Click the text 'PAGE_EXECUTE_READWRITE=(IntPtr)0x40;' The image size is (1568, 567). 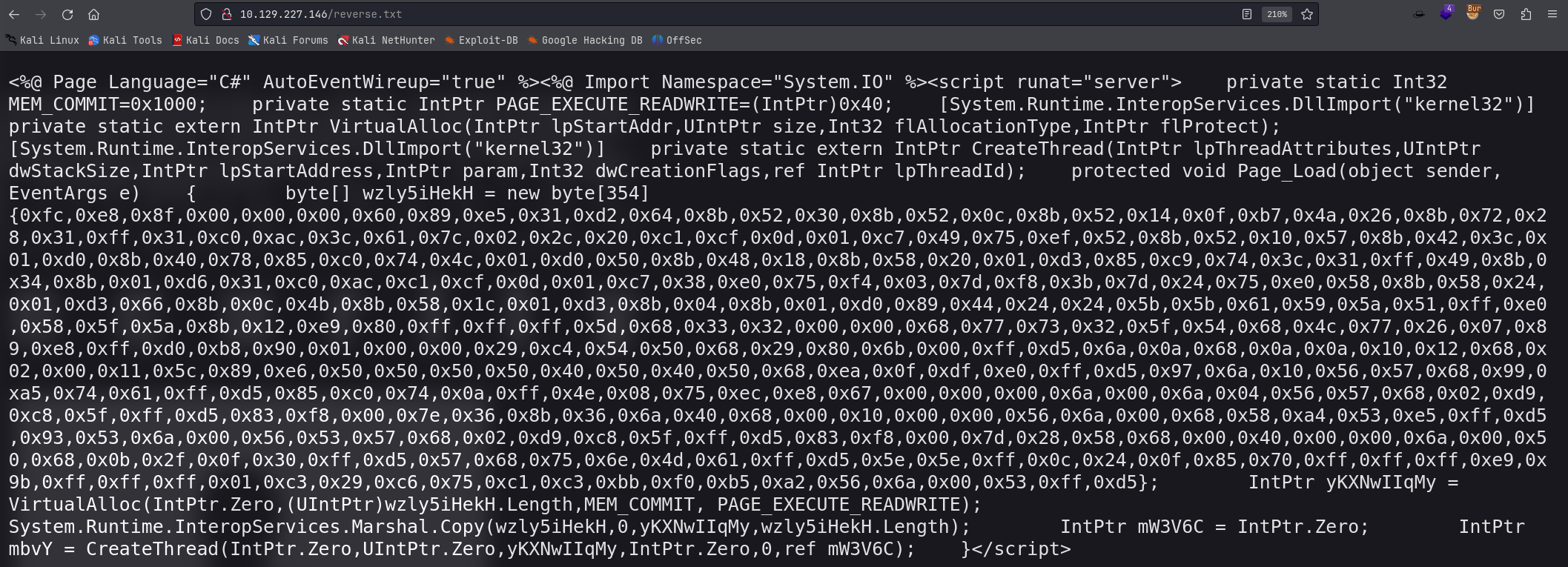[695, 105]
